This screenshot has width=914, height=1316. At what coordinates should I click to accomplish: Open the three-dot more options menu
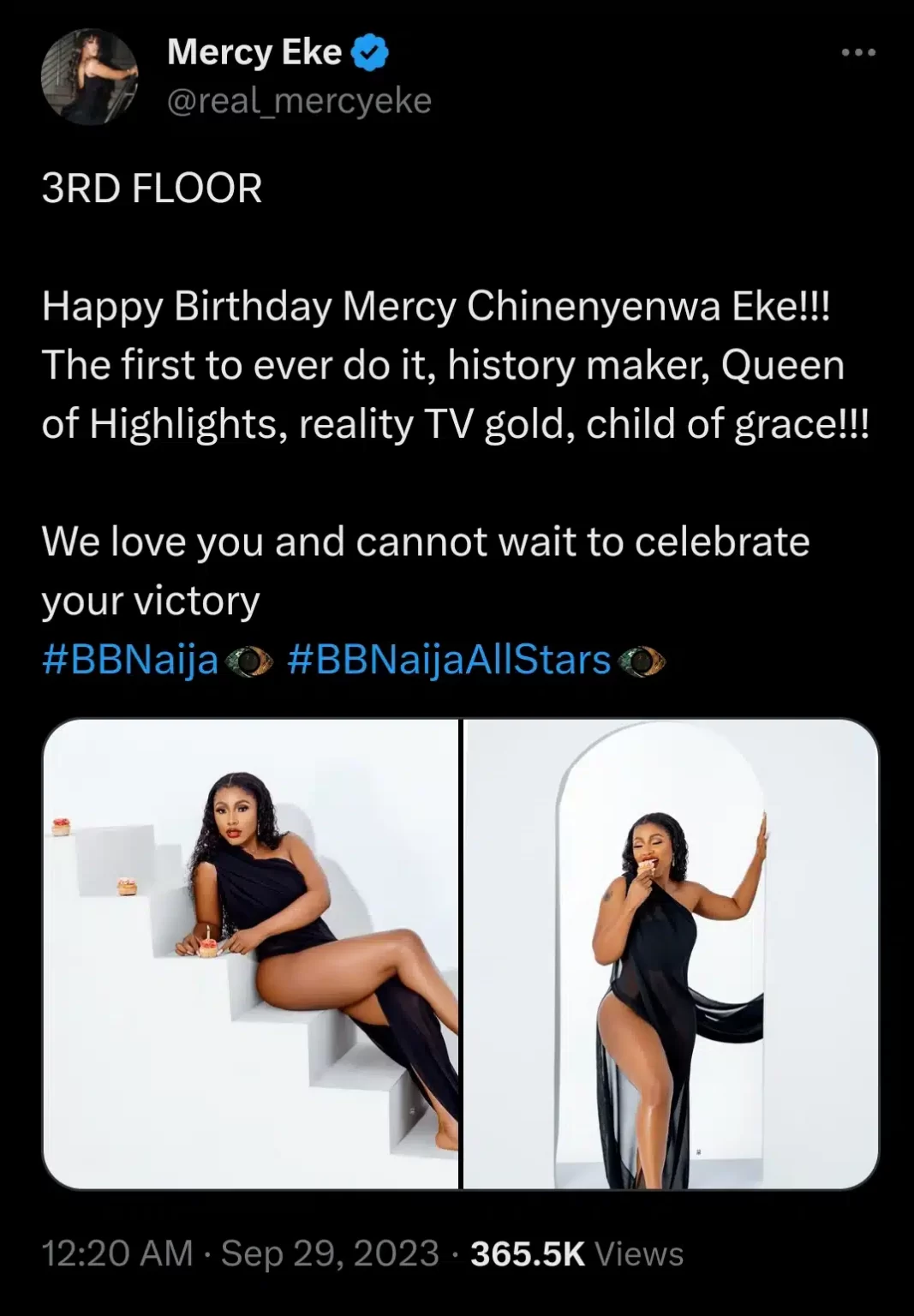(x=858, y=53)
